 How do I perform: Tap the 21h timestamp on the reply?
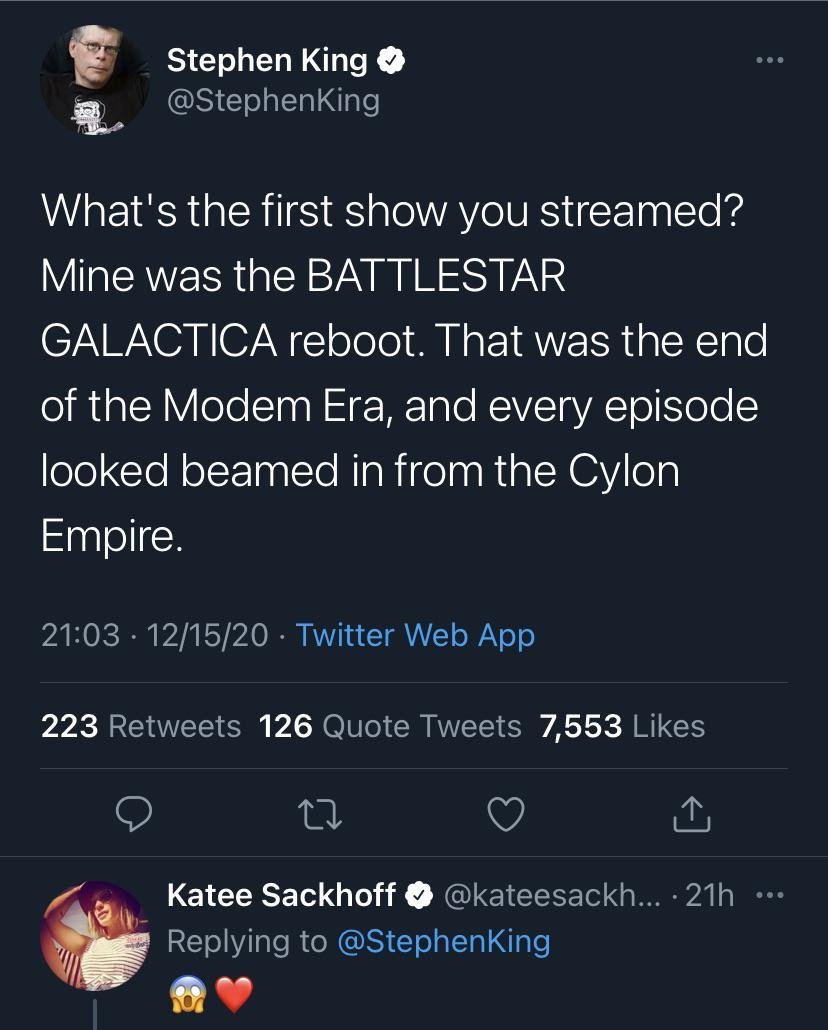712,896
